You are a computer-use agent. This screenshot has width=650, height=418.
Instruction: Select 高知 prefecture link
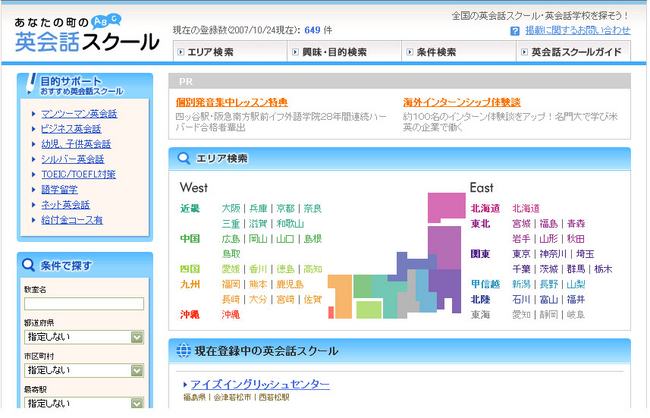(313, 269)
